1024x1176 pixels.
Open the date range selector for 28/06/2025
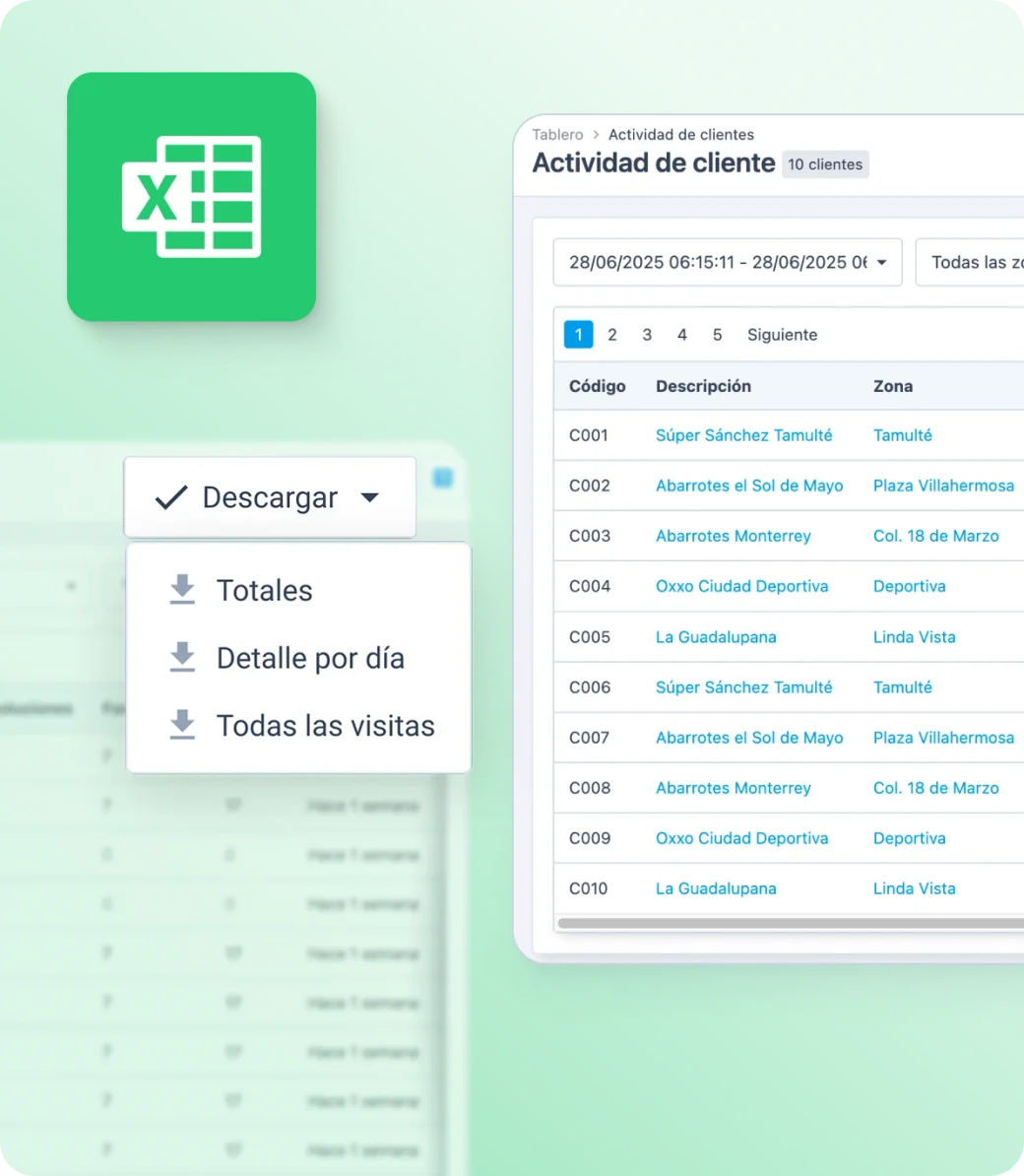click(727, 262)
